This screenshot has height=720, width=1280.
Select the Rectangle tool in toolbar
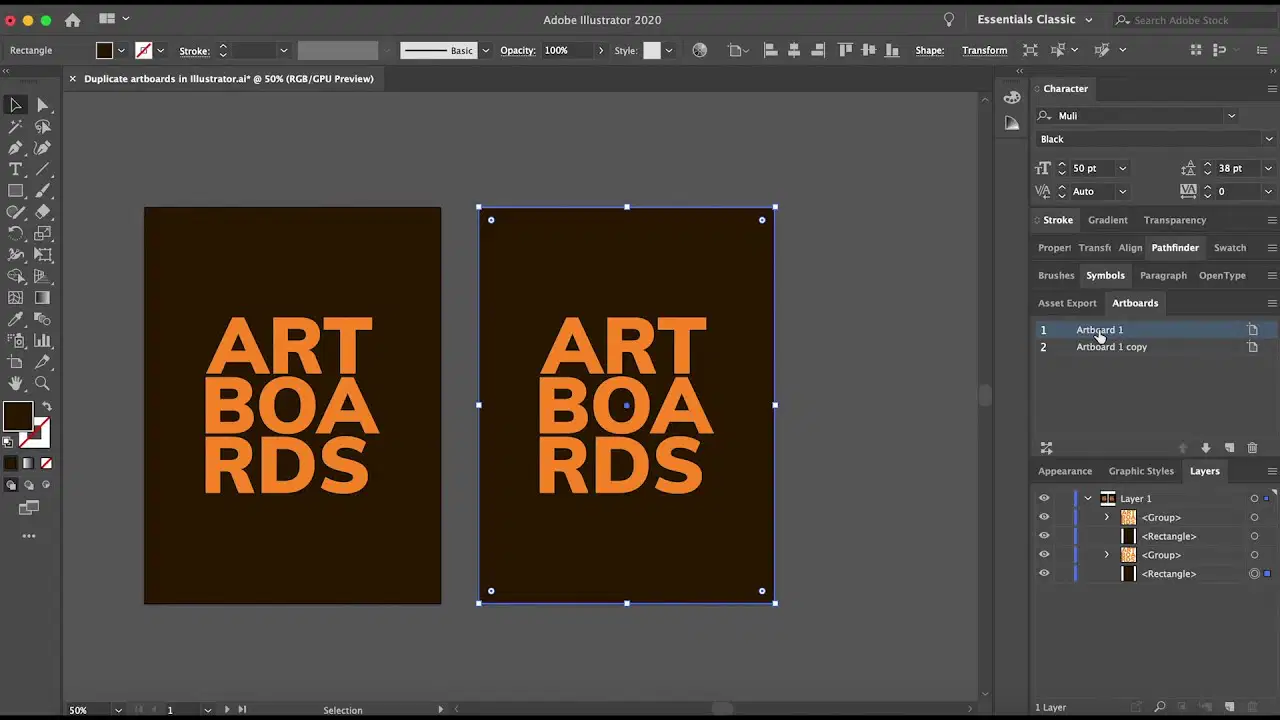click(16, 191)
